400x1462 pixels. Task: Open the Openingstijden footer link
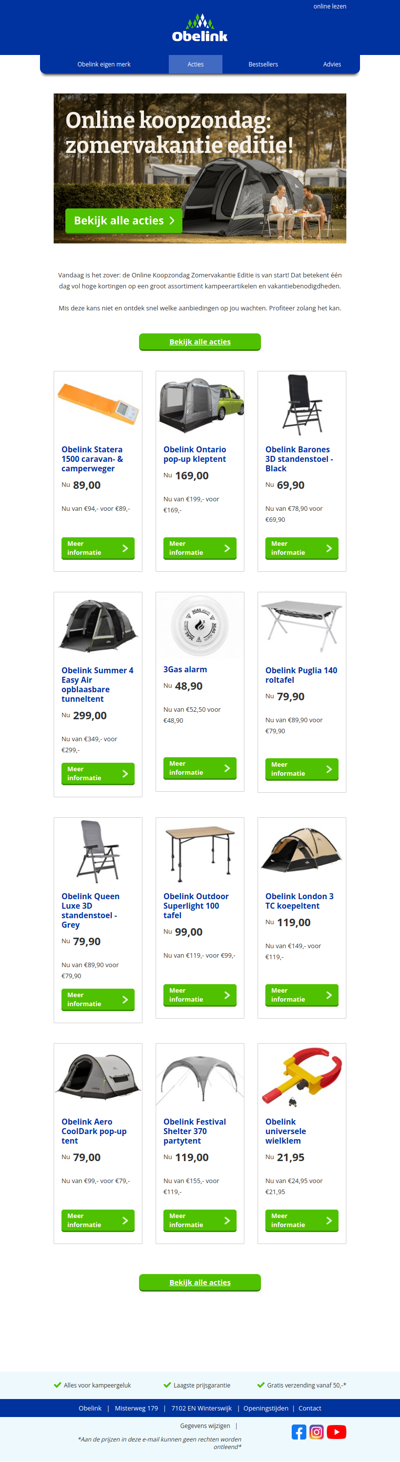(x=266, y=1408)
